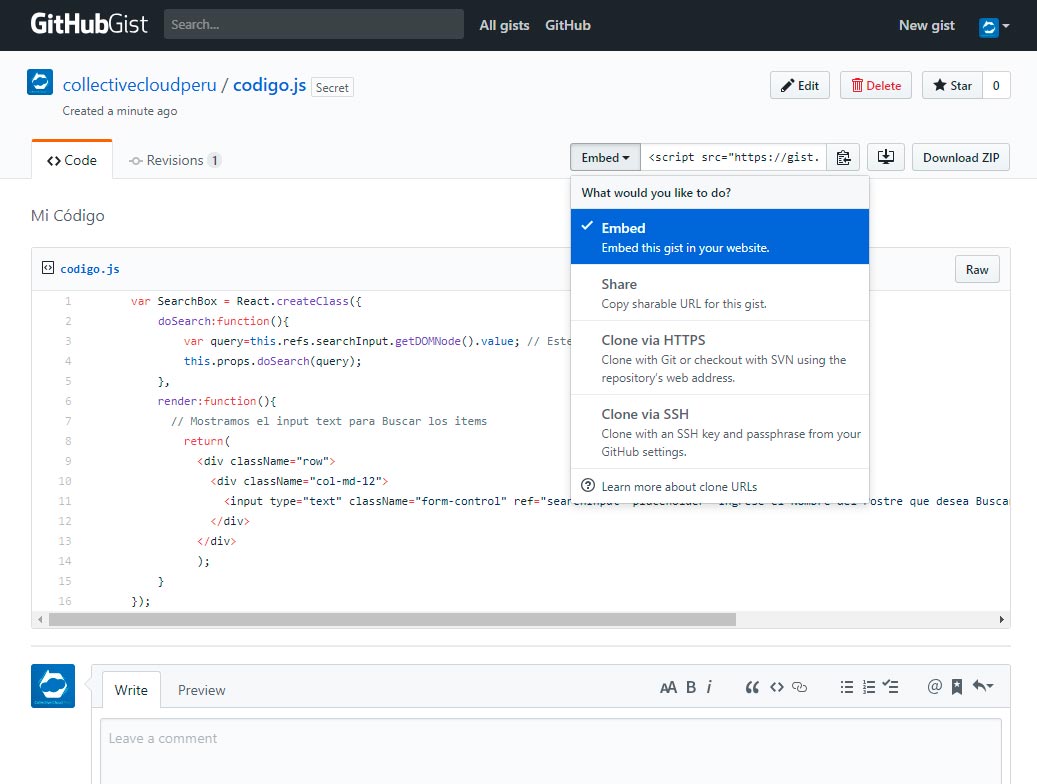Choose the Share option
The height and width of the screenshot is (784, 1037).
pyautogui.click(x=720, y=293)
